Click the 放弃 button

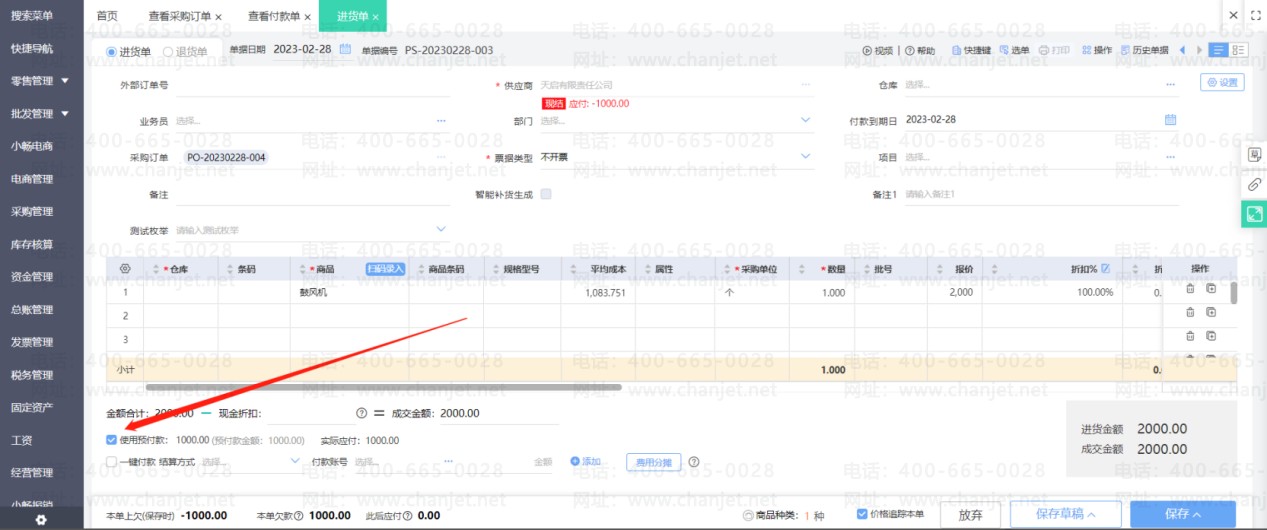click(x=970, y=514)
